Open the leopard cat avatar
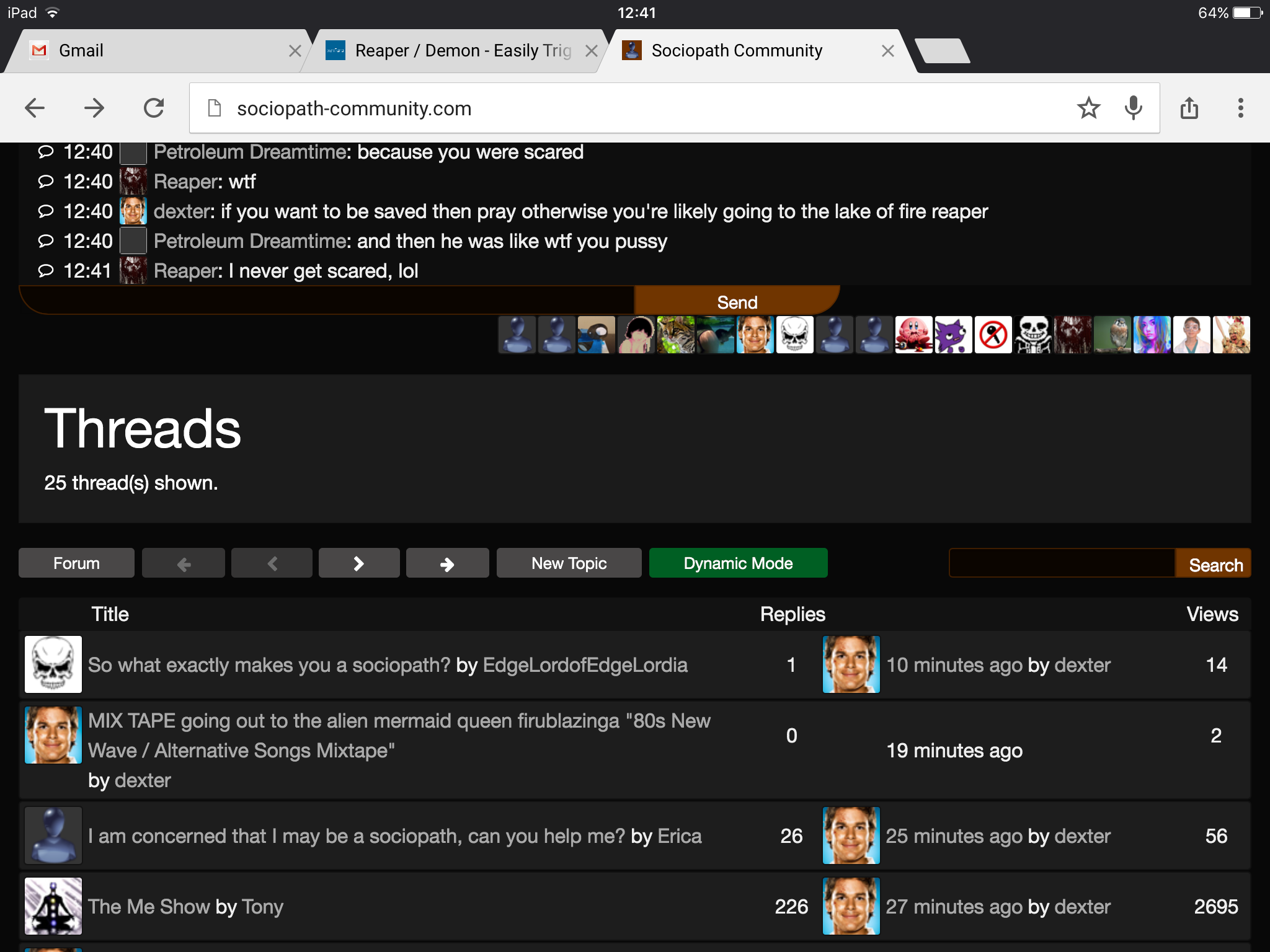This screenshot has height=952, width=1270. point(675,335)
